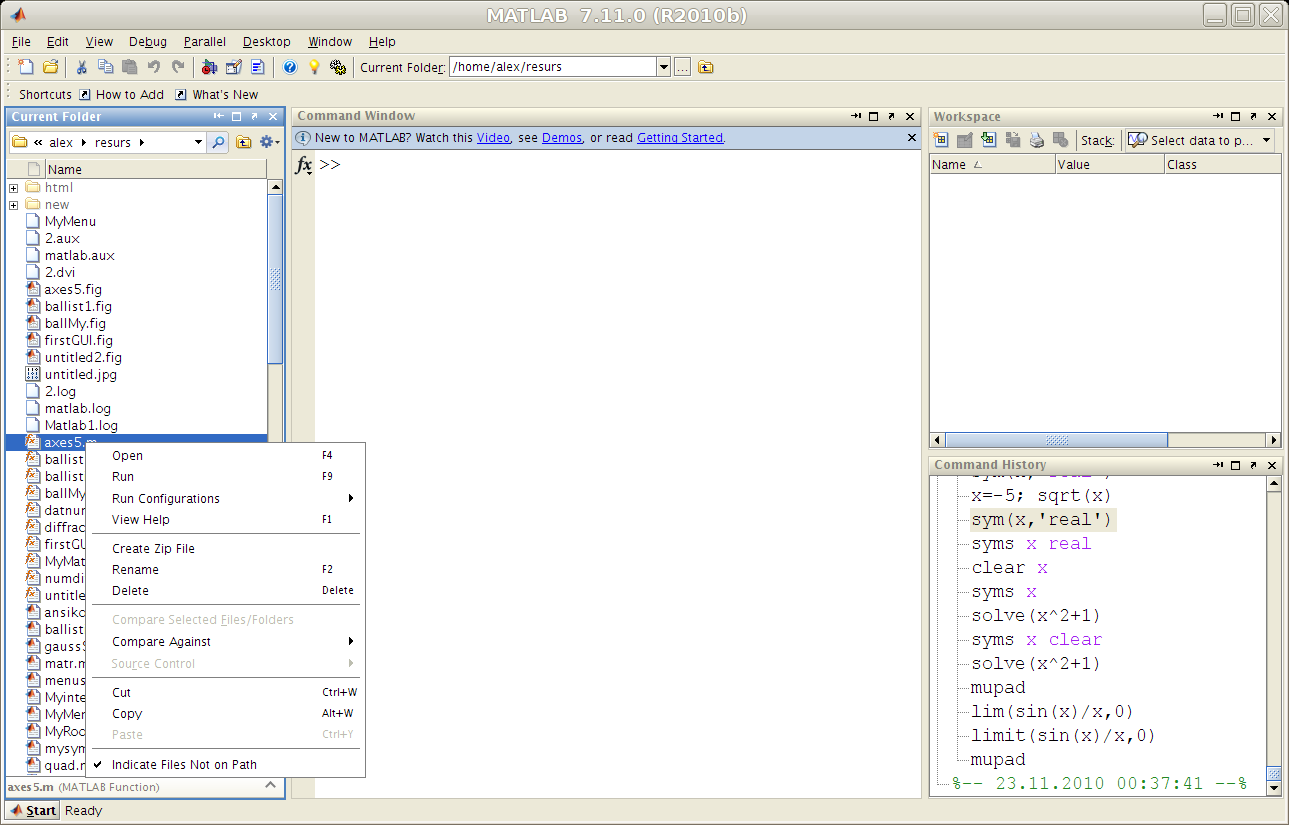Open the Select data to plot dropdown
The width and height of the screenshot is (1289, 825).
(1267, 140)
